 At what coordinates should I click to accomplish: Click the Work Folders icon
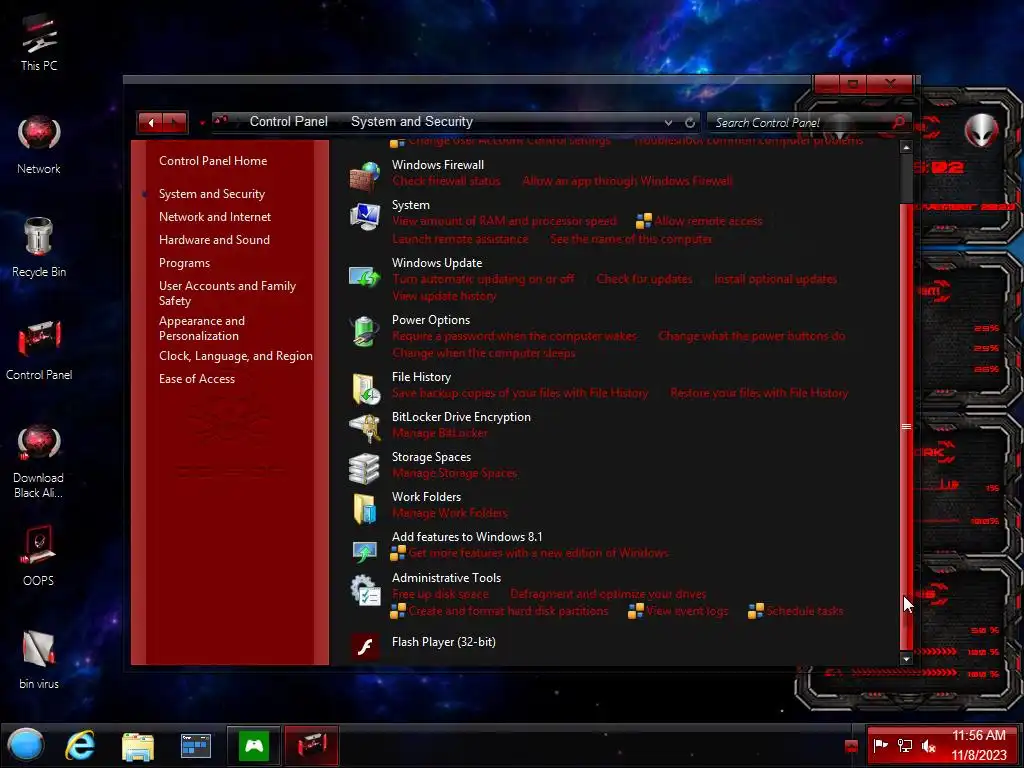click(364, 509)
